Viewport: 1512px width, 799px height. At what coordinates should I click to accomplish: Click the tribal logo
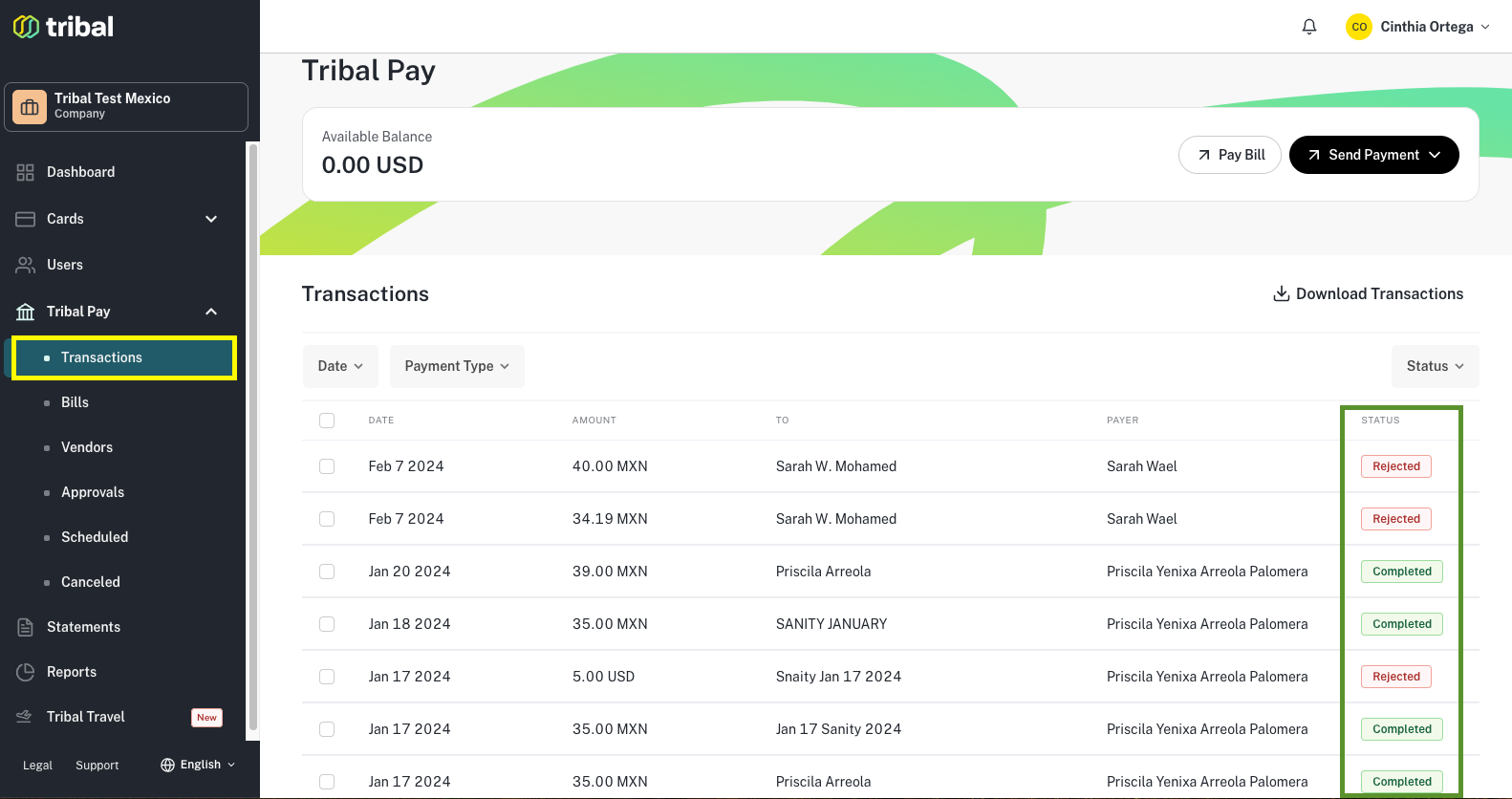[63, 27]
